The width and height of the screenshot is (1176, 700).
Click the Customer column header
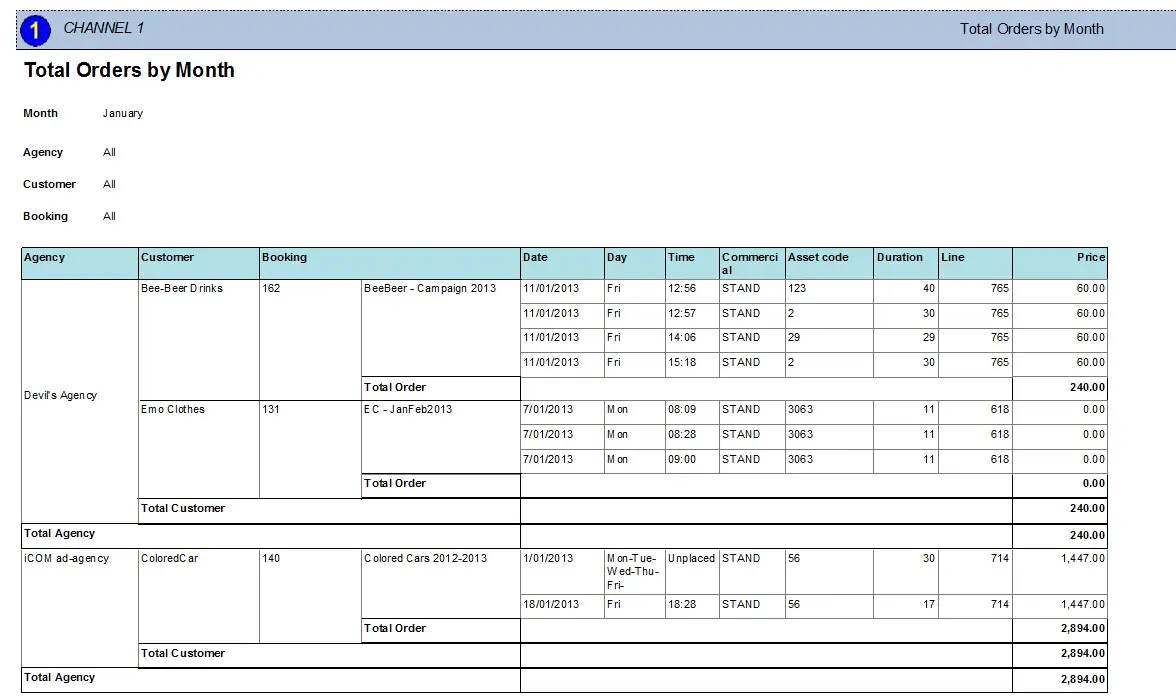[168, 258]
